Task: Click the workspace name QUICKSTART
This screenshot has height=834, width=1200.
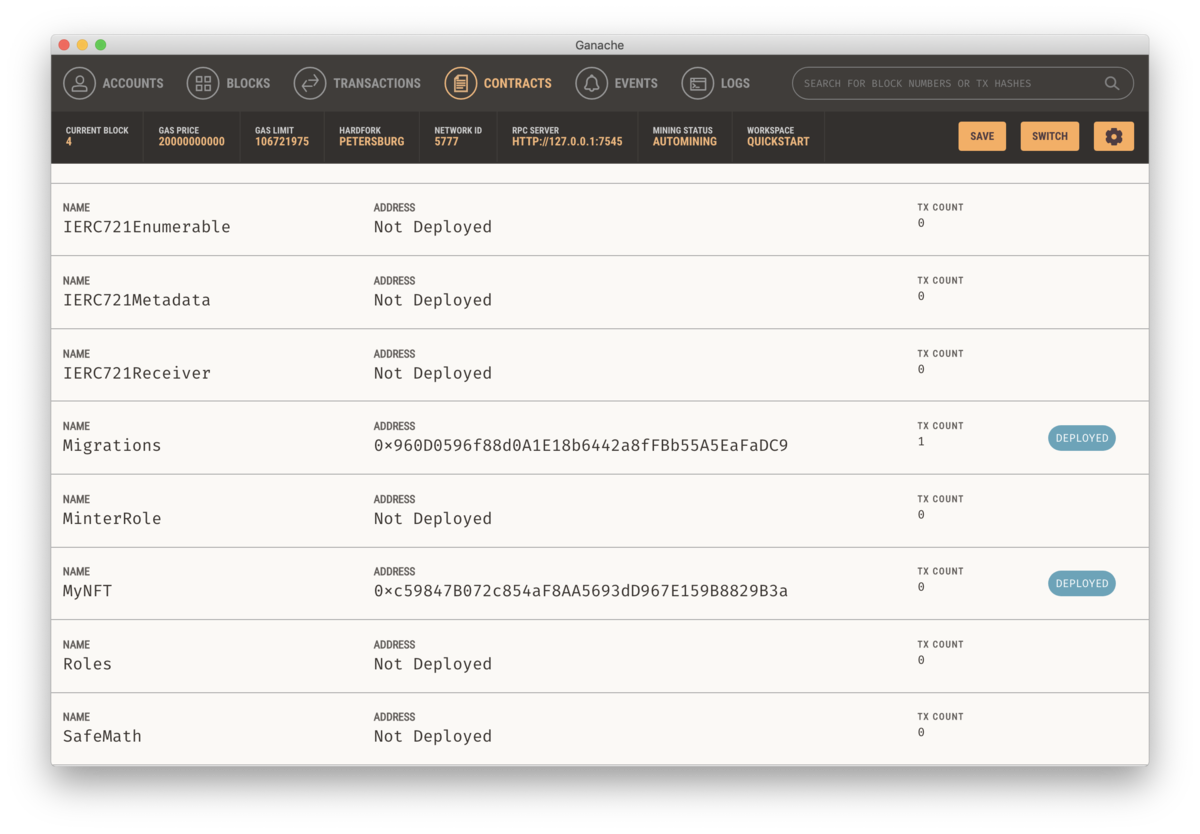Action: pos(778,142)
